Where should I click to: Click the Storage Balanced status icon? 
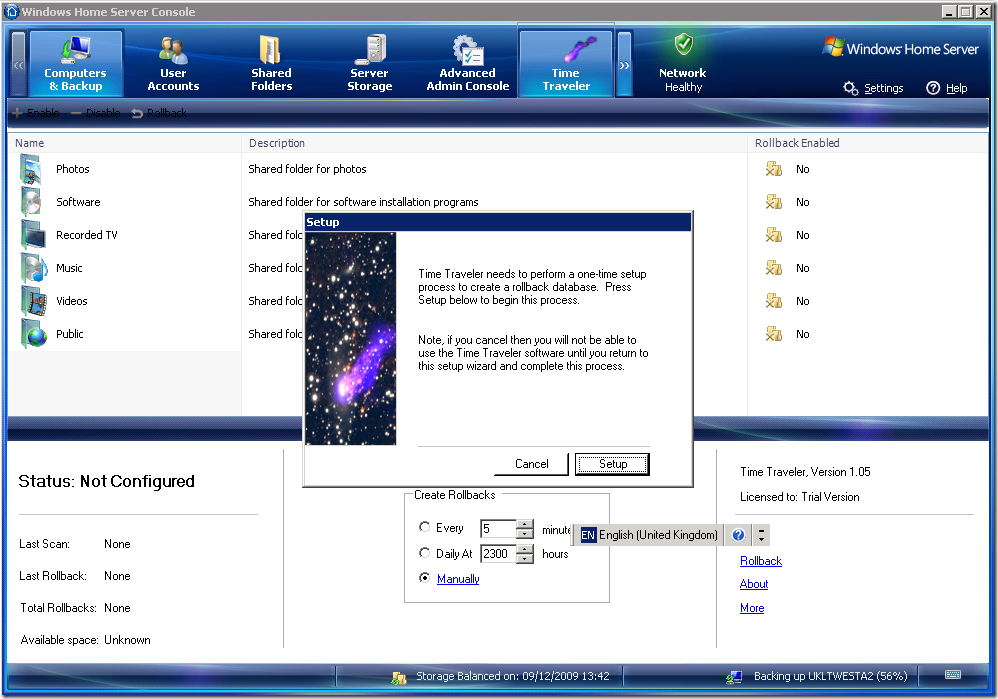[399, 678]
